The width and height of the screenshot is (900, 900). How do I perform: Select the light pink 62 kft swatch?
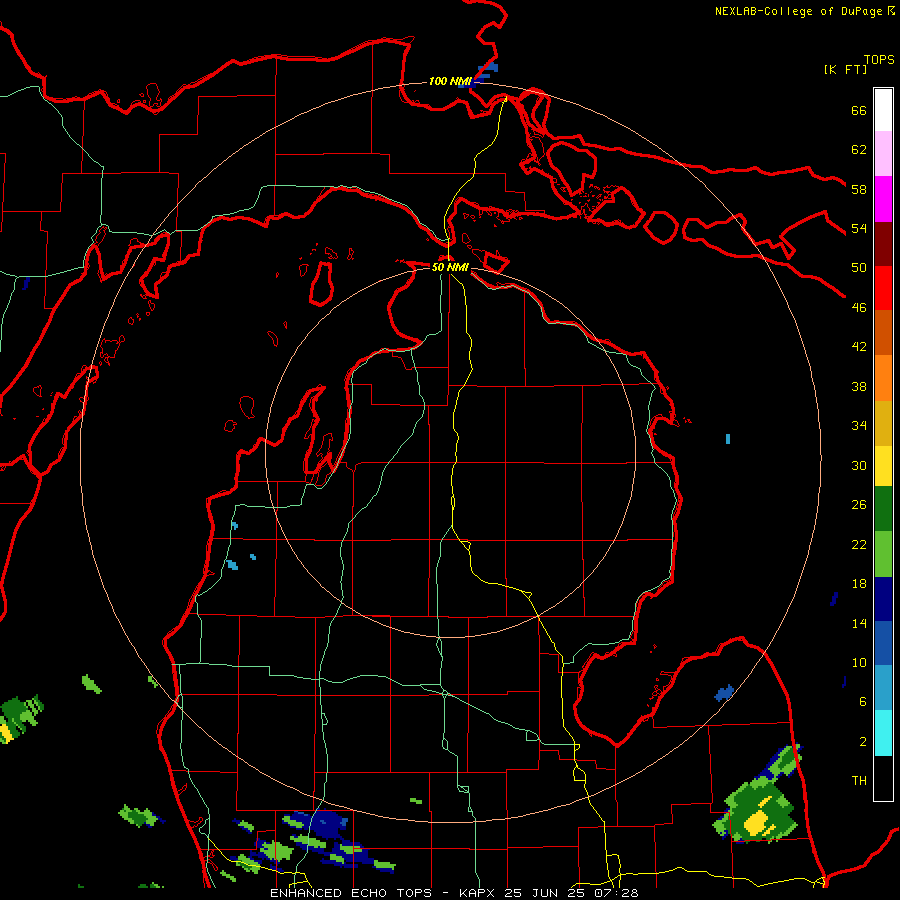click(883, 154)
